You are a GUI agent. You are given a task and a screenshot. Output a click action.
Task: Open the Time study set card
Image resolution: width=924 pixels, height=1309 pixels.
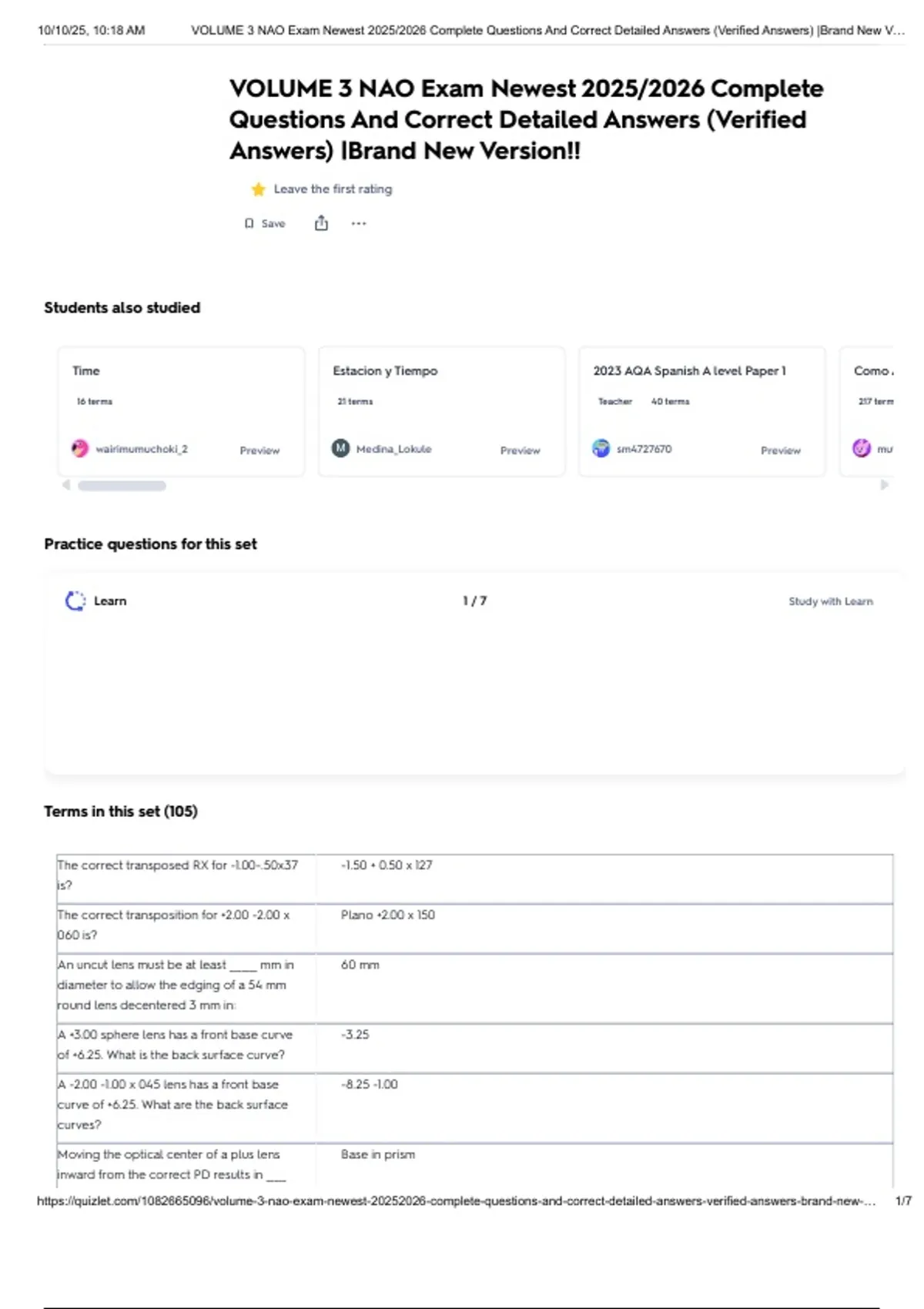coord(86,371)
